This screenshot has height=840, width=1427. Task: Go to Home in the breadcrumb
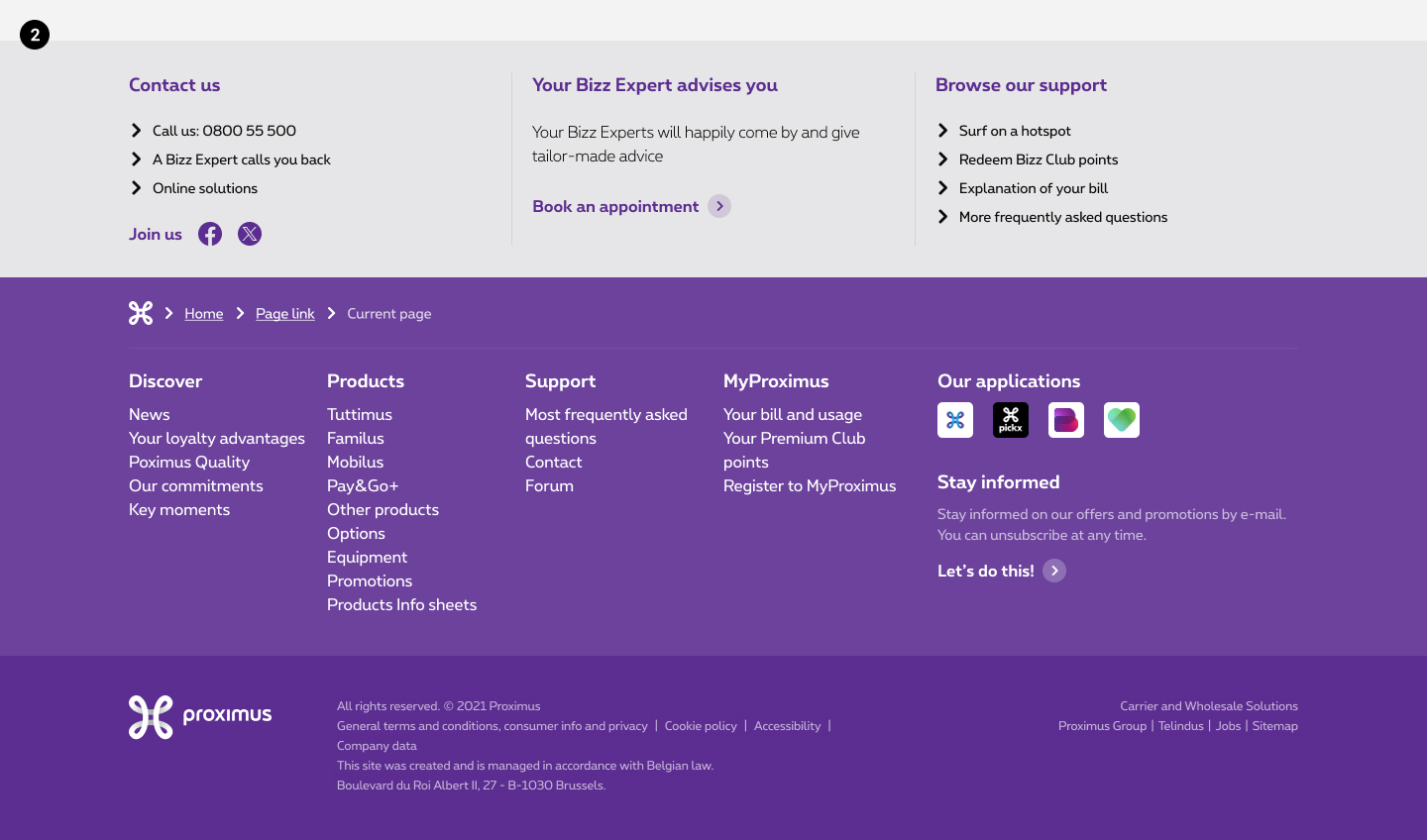point(203,314)
